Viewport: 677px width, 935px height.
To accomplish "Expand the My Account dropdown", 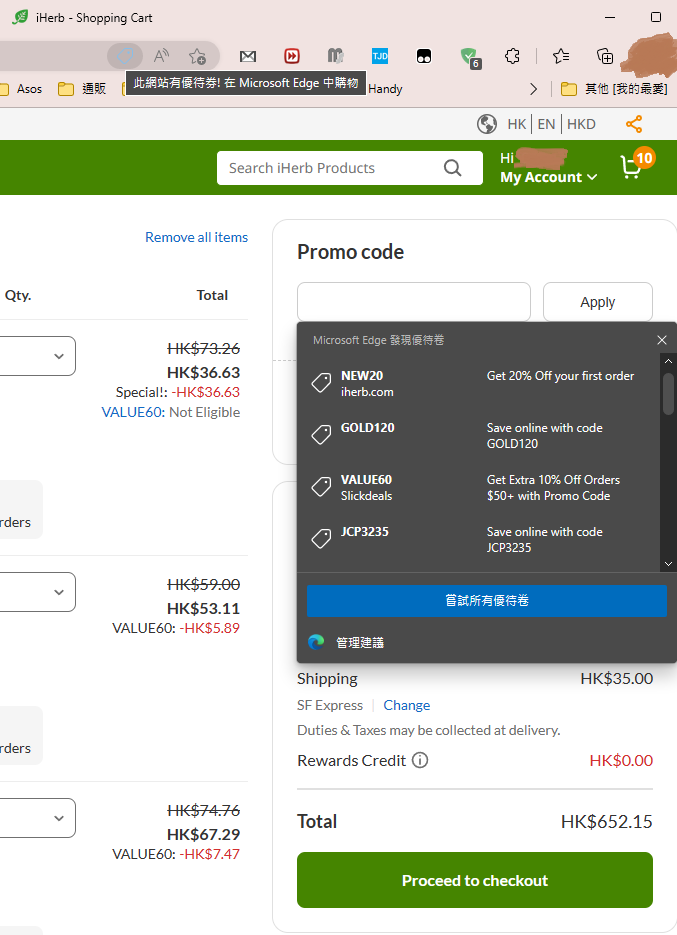I will (548, 177).
